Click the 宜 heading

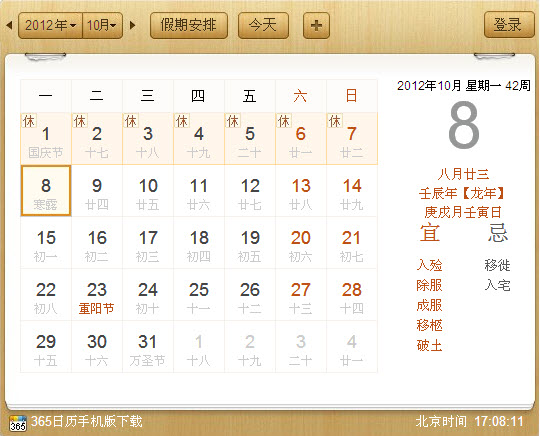tap(430, 233)
